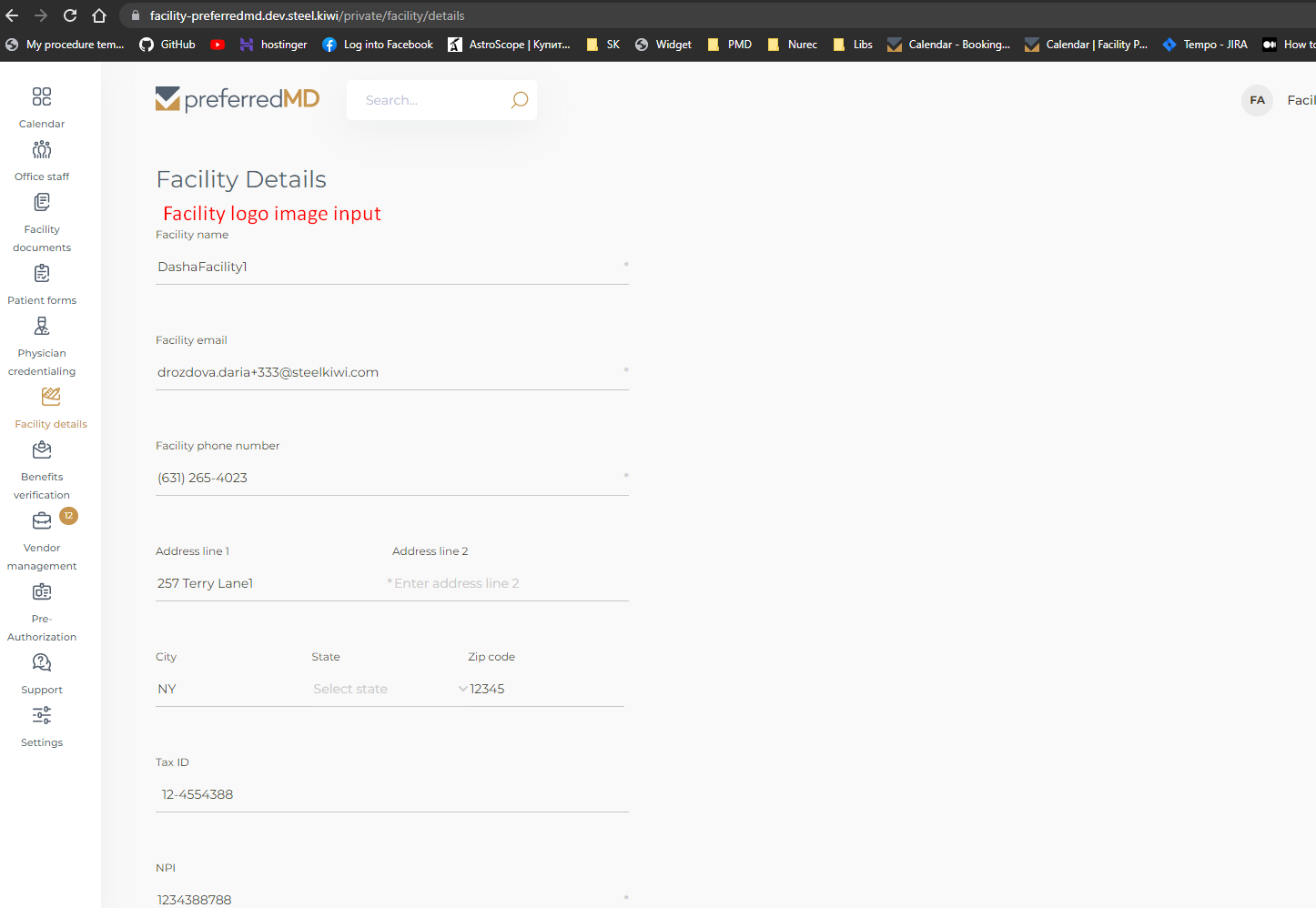Click the Tax ID input field
Viewport: 1316px width, 908px height.
click(391, 794)
